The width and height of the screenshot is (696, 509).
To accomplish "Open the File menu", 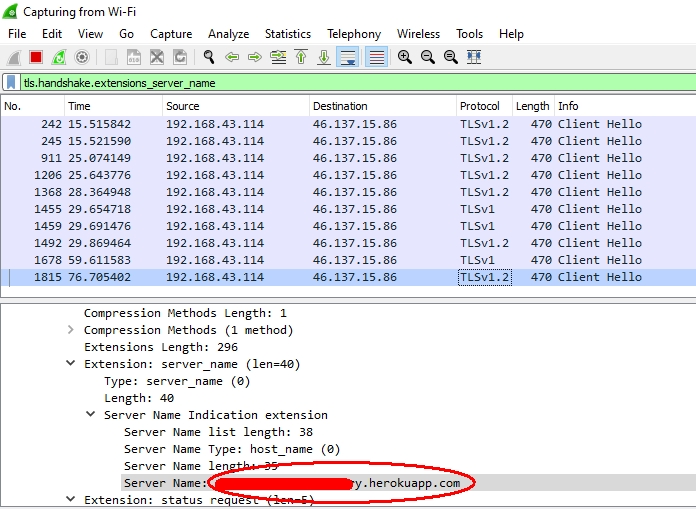I will coord(17,34).
